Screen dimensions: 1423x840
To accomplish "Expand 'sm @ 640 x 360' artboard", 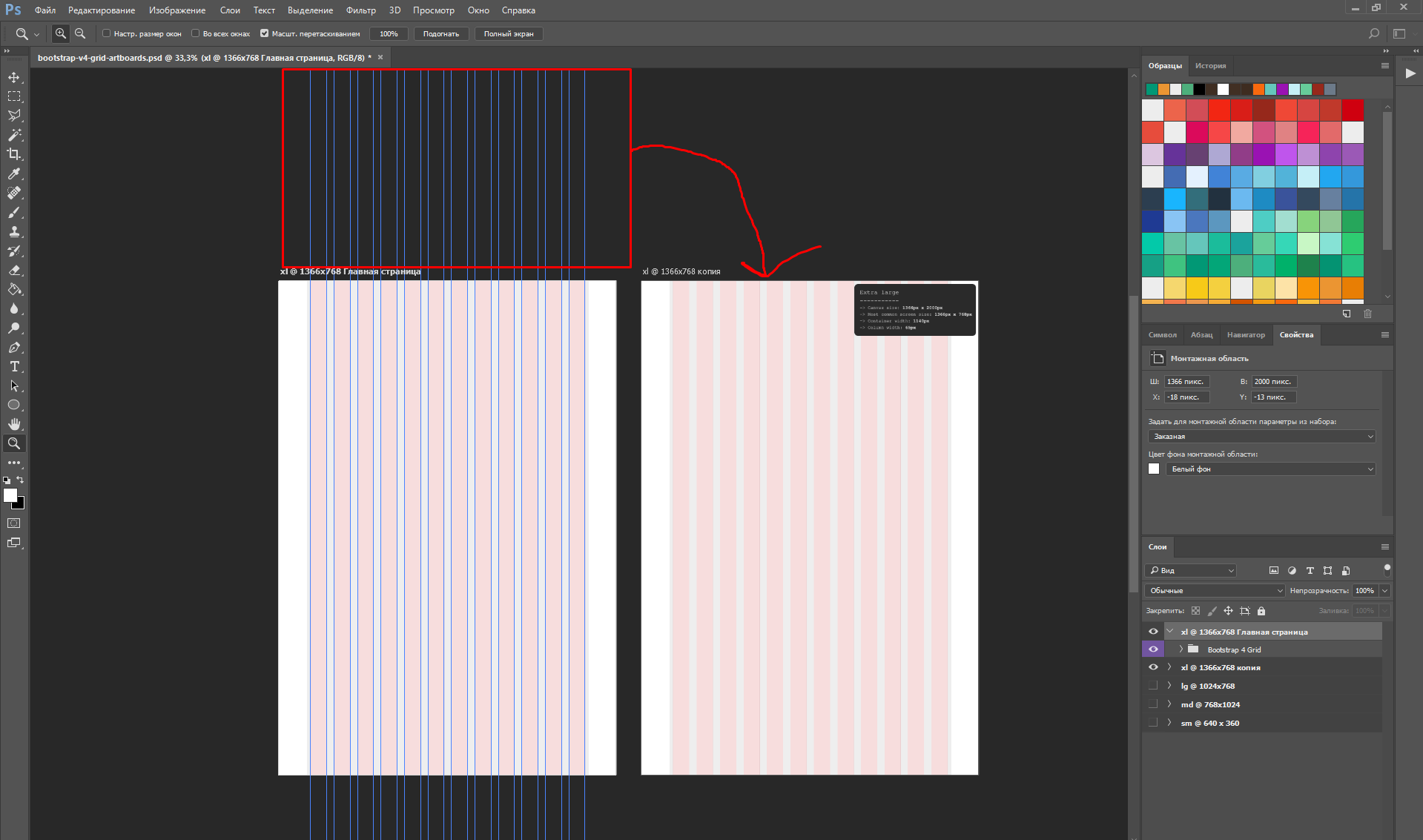I will pyautogui.click(x=1169, y=723).
